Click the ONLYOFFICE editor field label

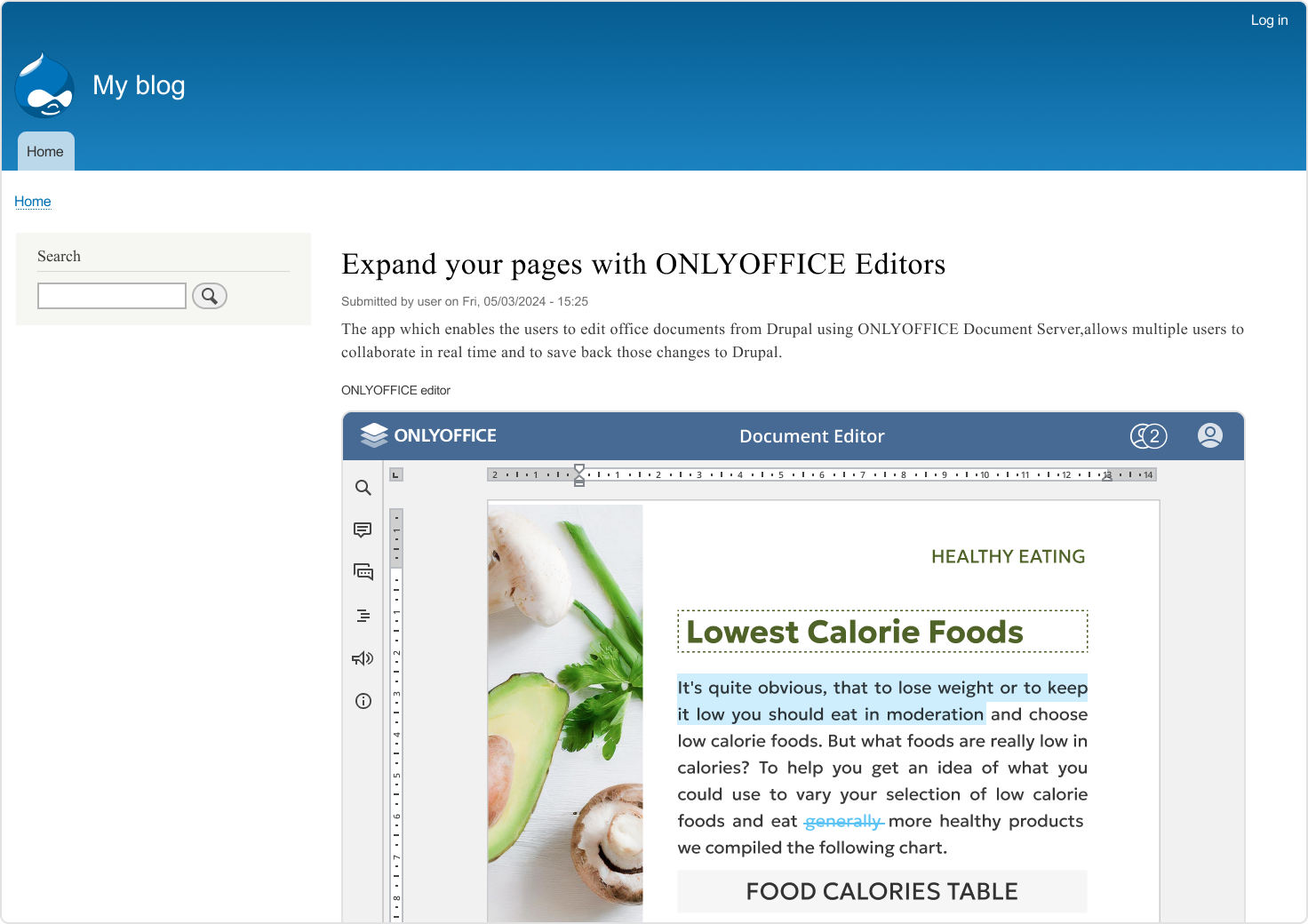(x=395, y=390)
